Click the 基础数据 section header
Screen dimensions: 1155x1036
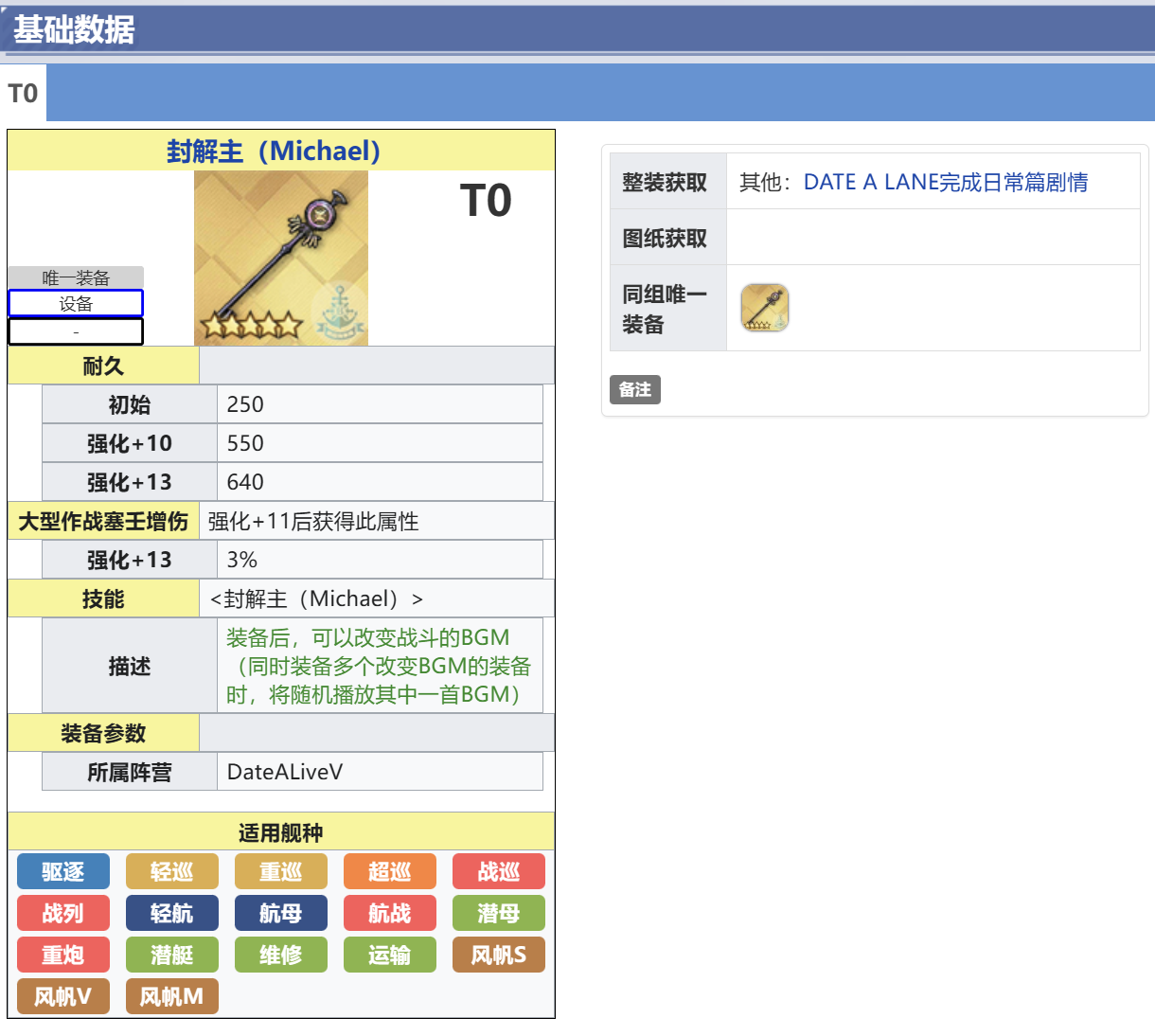[74, 30]
